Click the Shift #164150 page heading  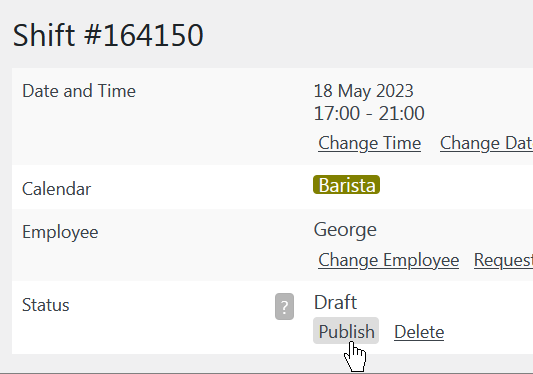(108, 35)
